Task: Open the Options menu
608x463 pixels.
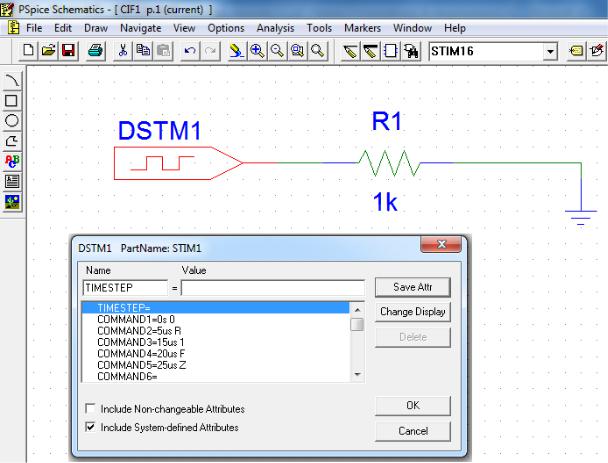Action: click(x=226, y=28)
